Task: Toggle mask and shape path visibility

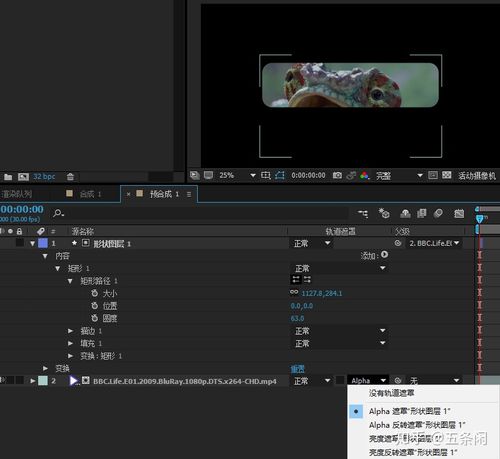Action: point(280,175)
